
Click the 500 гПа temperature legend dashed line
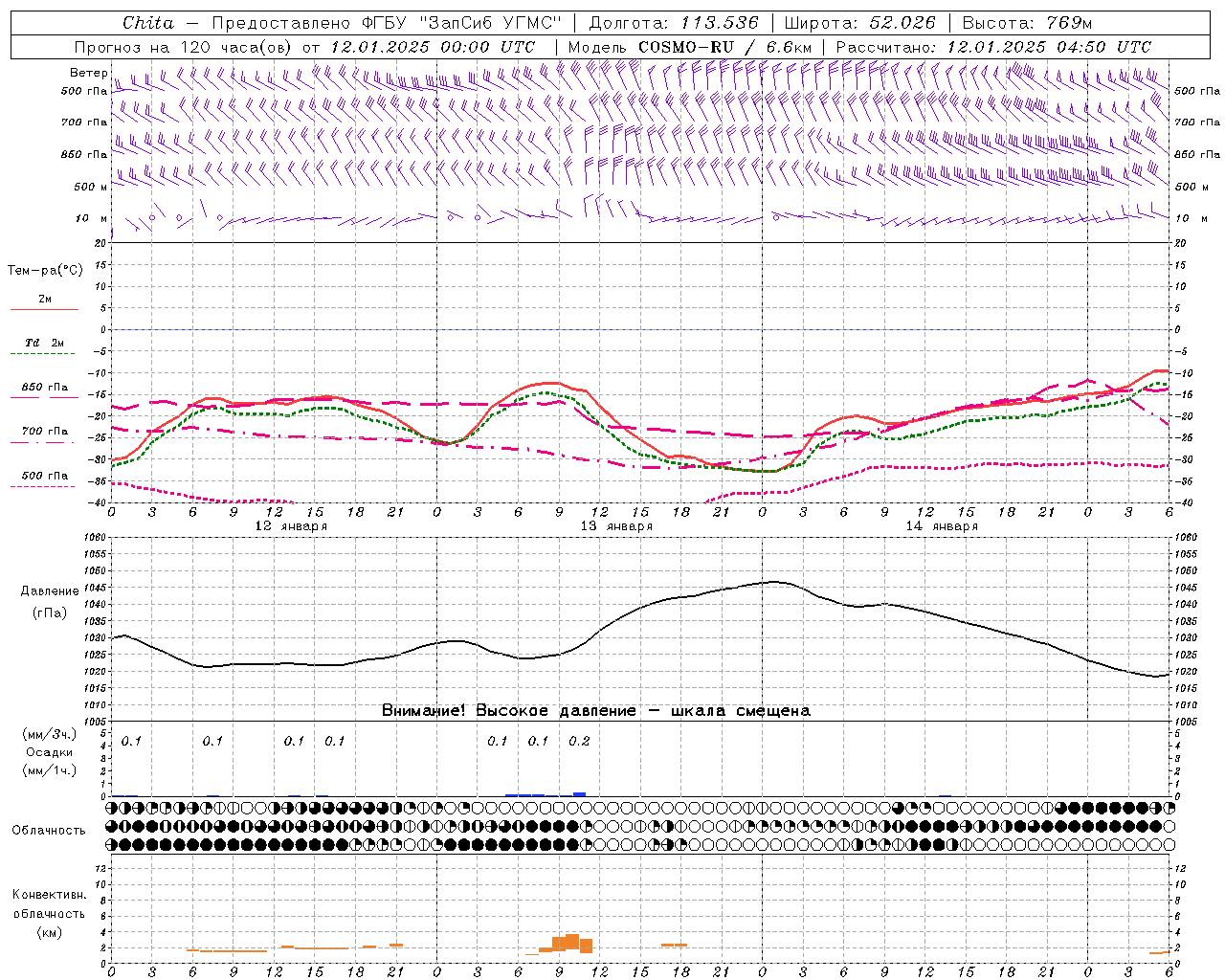(43, 487)
